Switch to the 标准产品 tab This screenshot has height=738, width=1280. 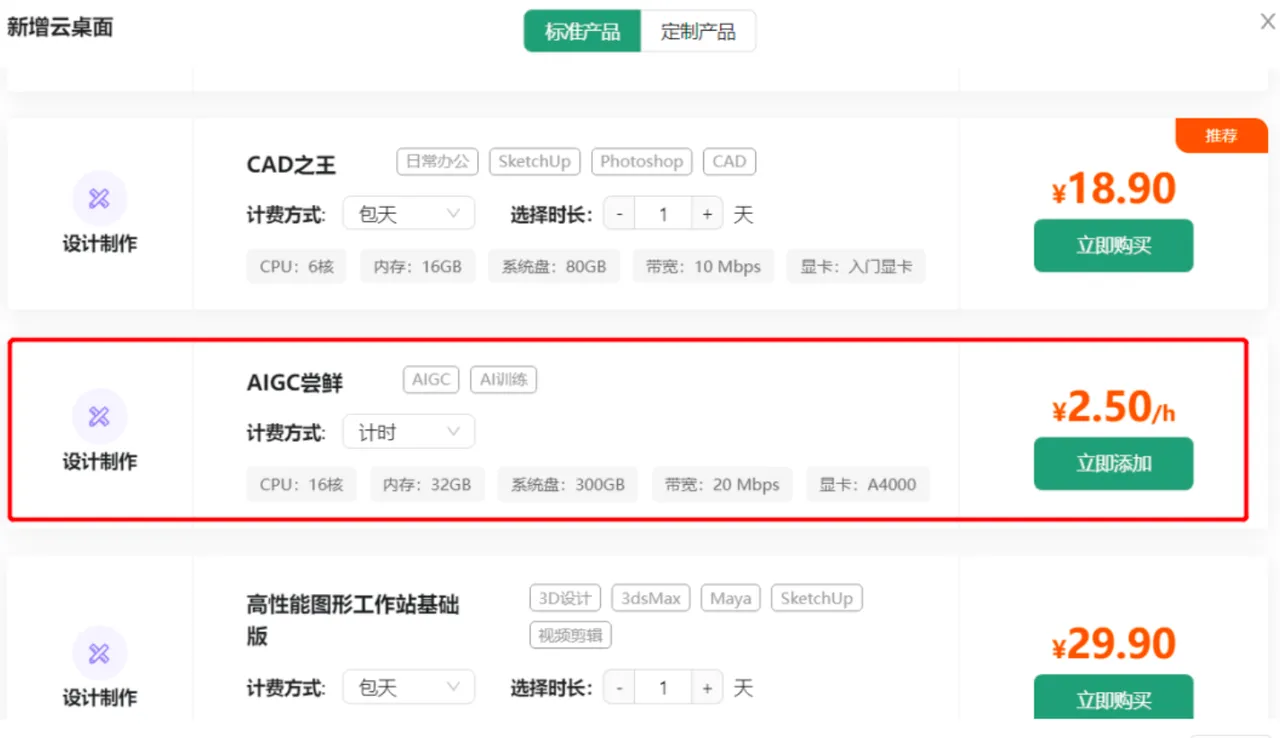(x=582, y=31)
